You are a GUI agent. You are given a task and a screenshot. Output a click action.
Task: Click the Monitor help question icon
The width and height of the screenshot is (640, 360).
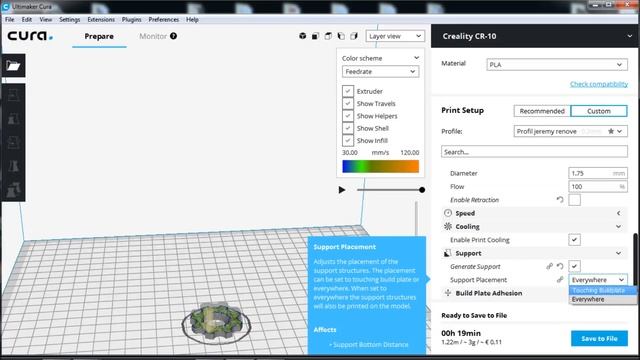[173, 36]
